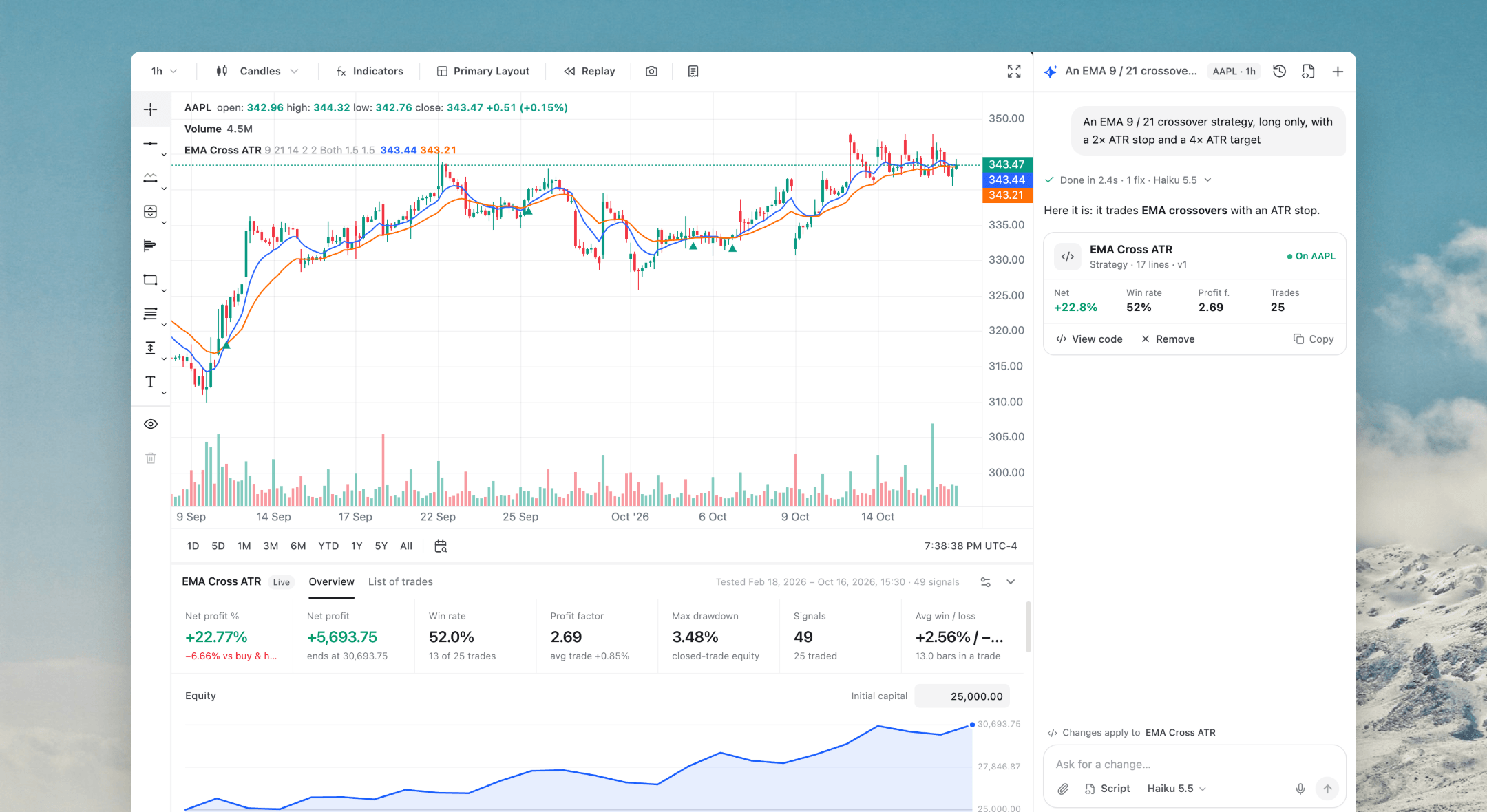Open the projection position tool

[x=150, y=211]
